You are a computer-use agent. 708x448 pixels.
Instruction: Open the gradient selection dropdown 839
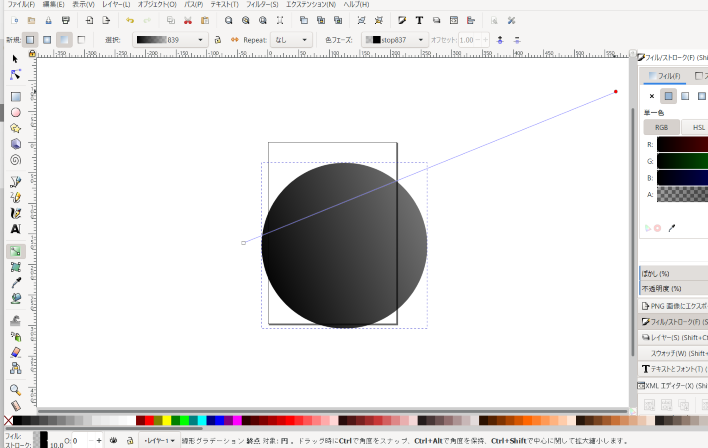170,40
